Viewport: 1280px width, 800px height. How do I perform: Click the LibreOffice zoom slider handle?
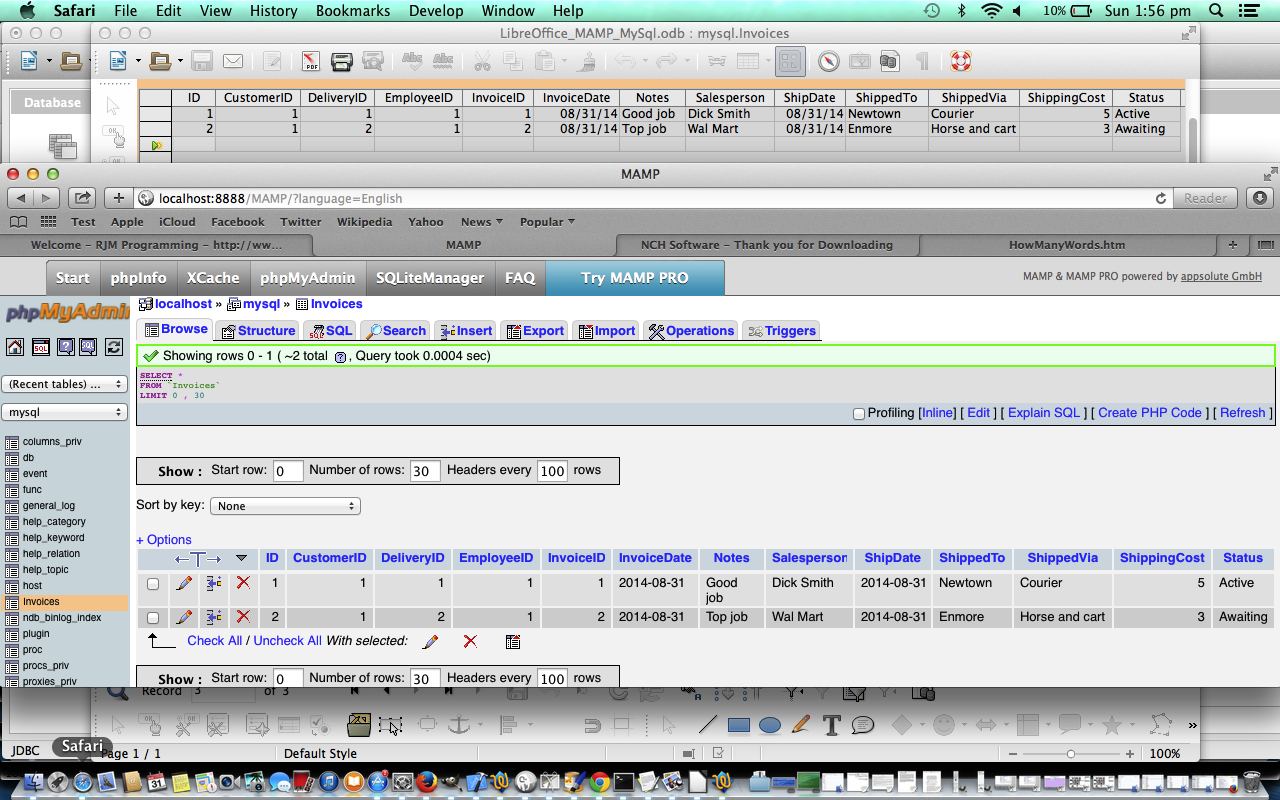(x=1070, y=754)
